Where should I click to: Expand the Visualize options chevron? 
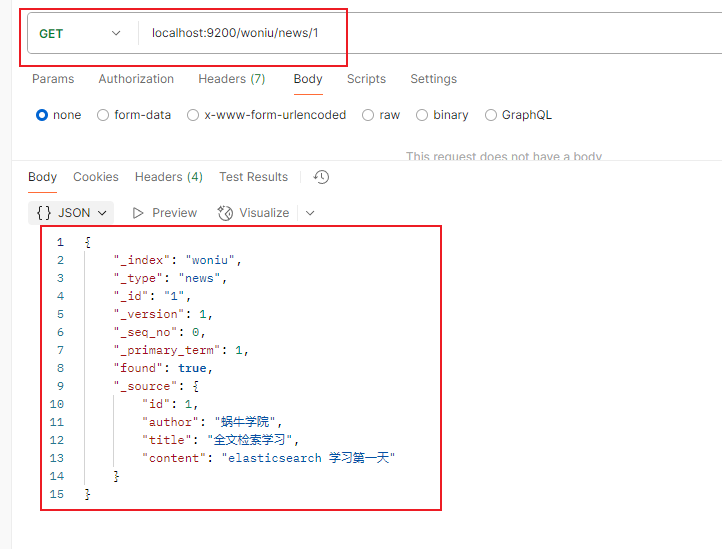(x=310, y=213)
